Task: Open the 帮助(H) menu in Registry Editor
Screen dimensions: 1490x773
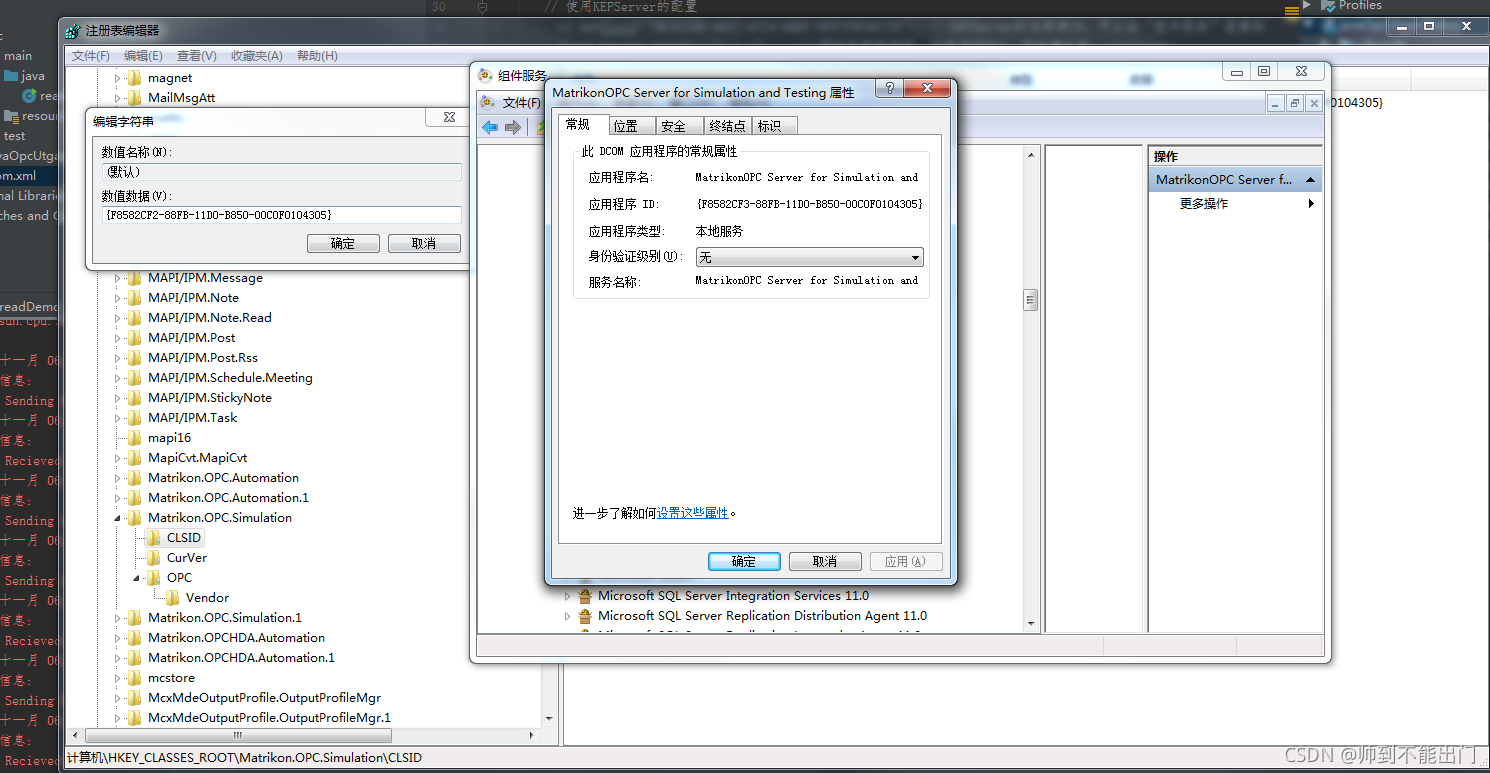Action: coord(317,56)
